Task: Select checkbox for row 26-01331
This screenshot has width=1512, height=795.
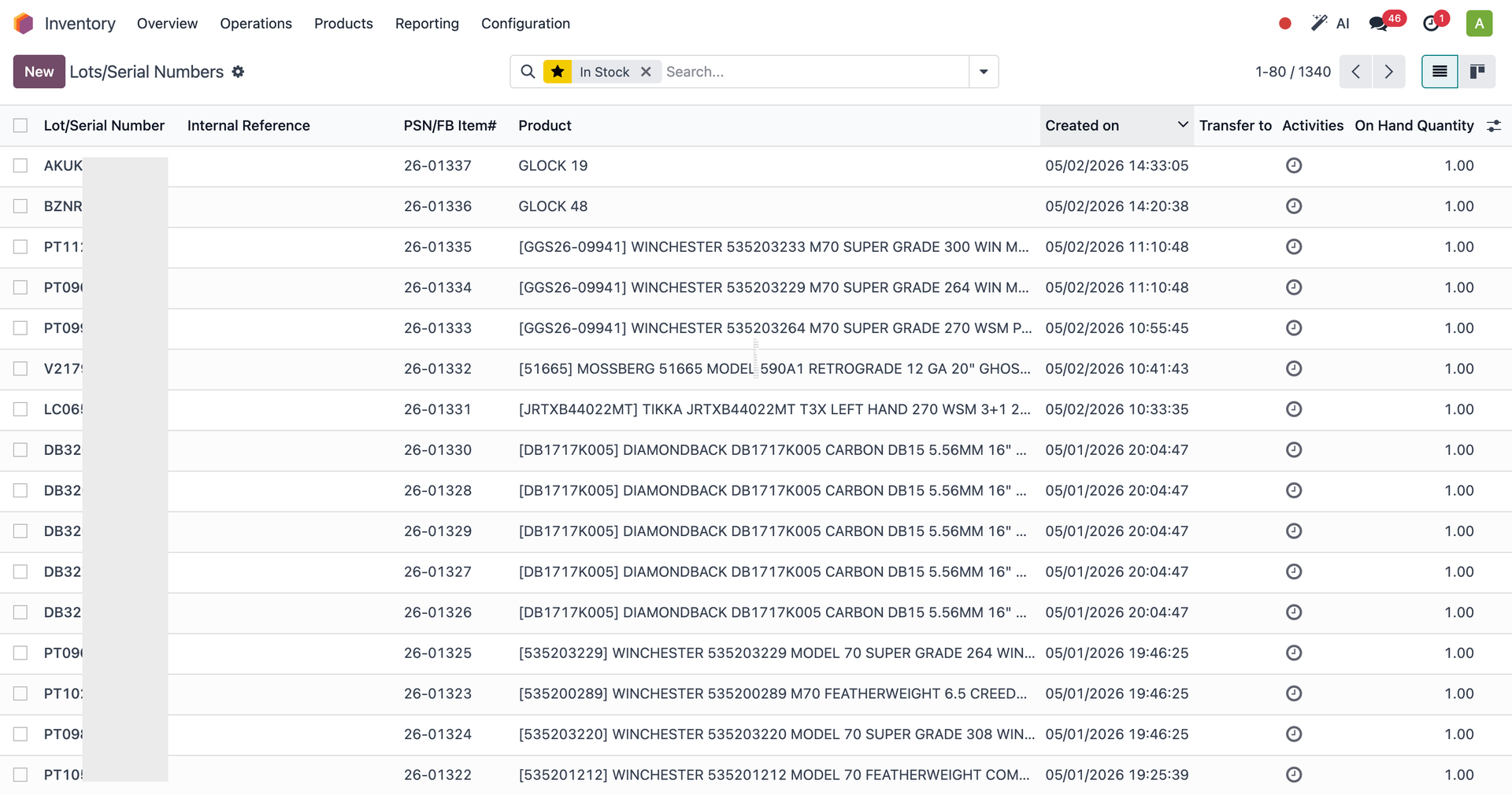Action: (x=20, y=409)
